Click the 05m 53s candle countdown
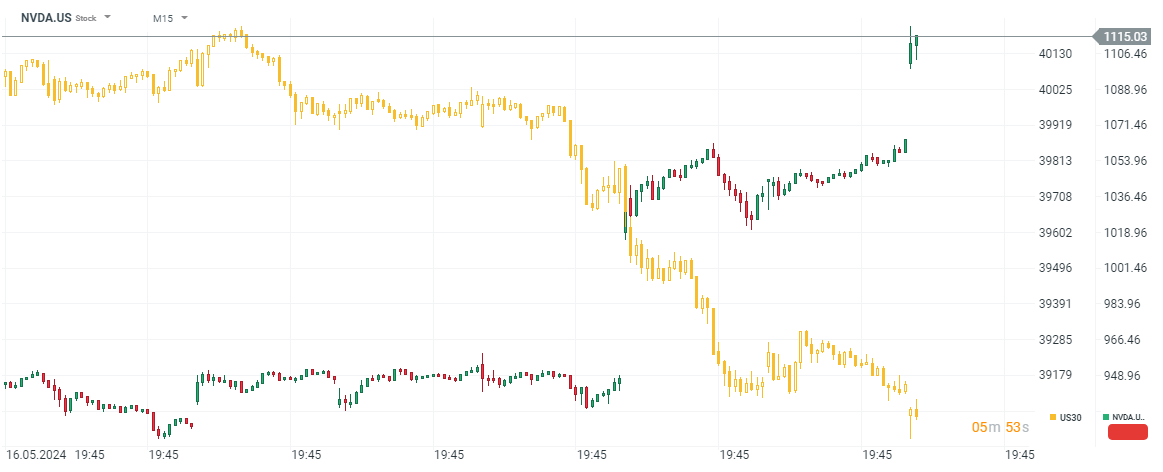The height and width of the screenshot is (472, 1163). [999, 428]
